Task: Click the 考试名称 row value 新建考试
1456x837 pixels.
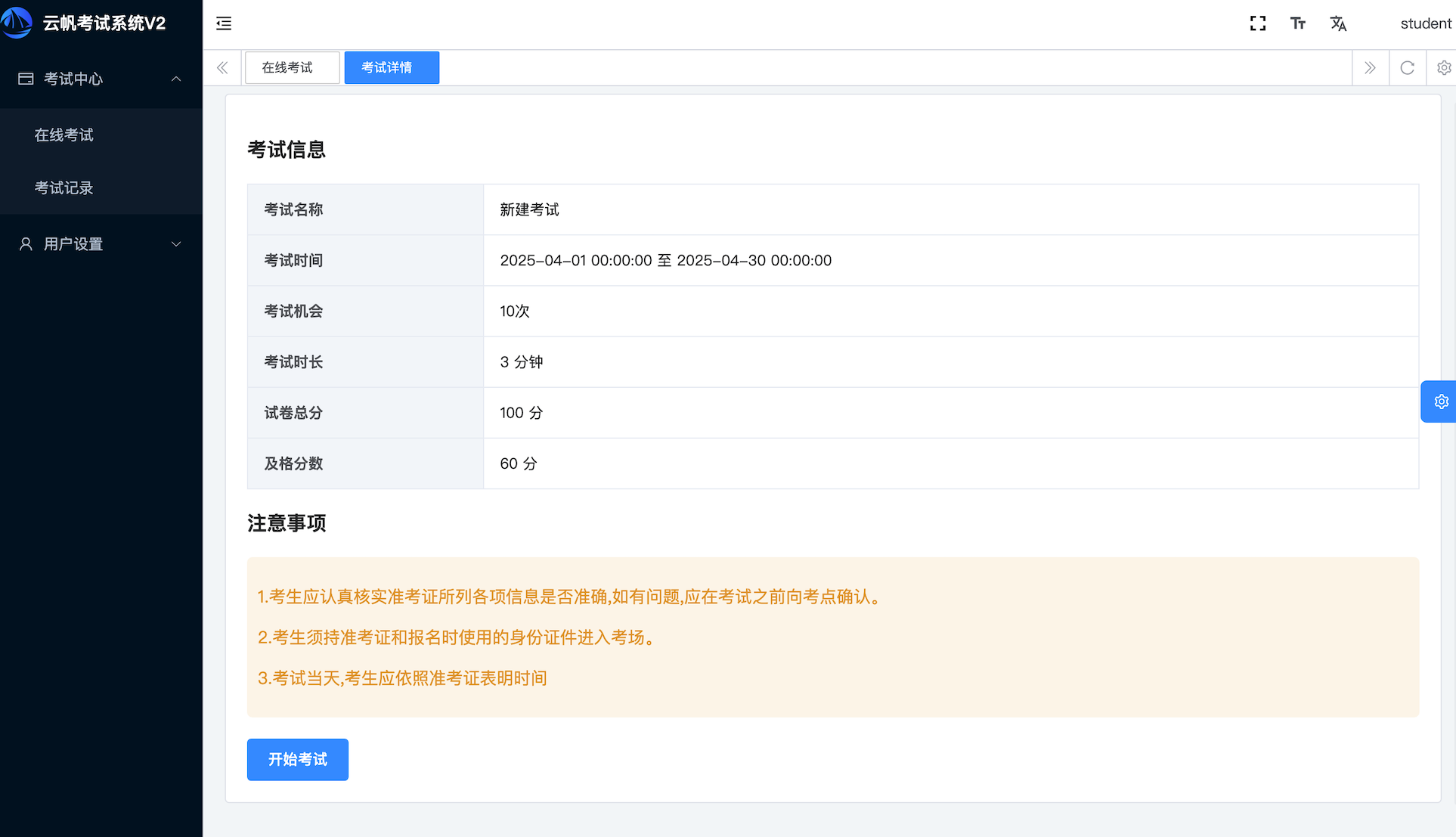Action: 529,209
